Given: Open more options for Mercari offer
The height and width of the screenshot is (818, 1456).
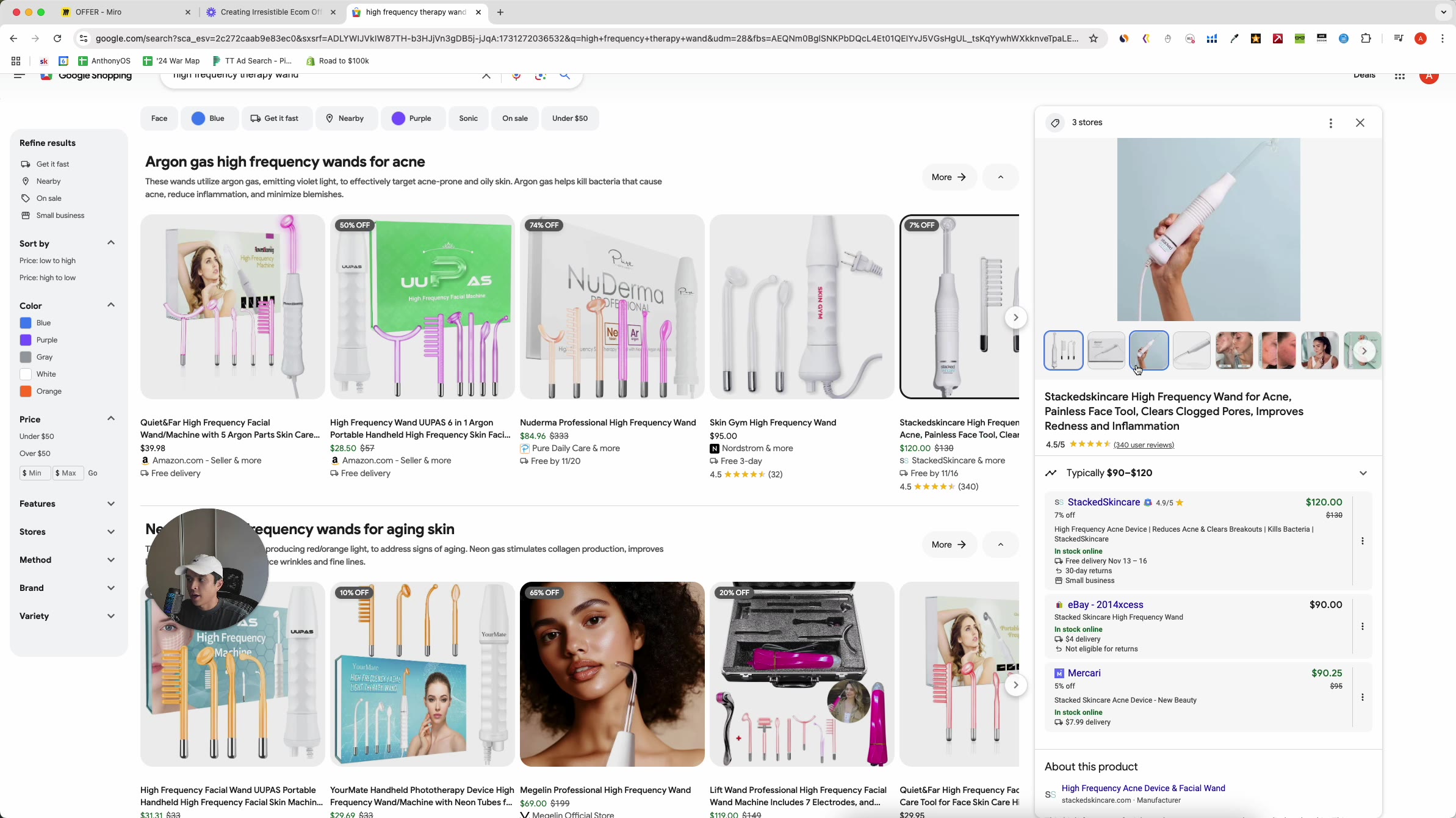Looking at the screenshot, I should 1363,698.
